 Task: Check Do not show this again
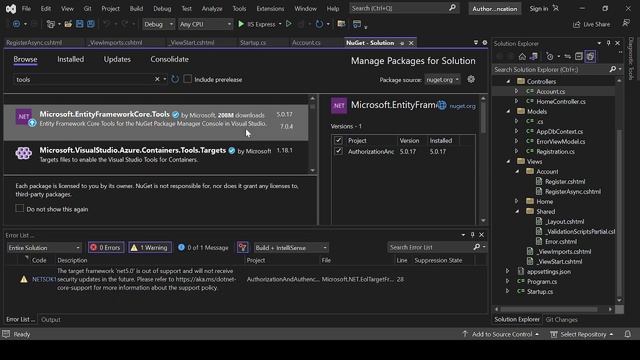point(20,209)
